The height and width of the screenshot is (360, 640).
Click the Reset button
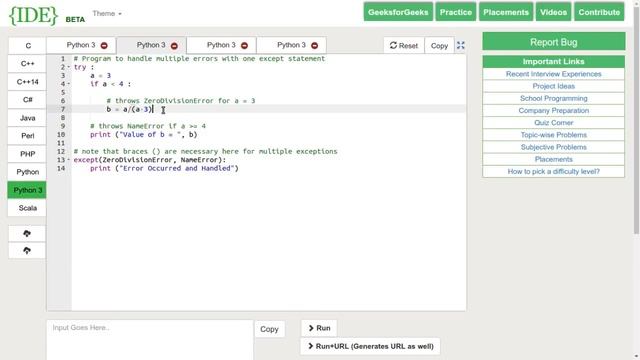[404, 45]
